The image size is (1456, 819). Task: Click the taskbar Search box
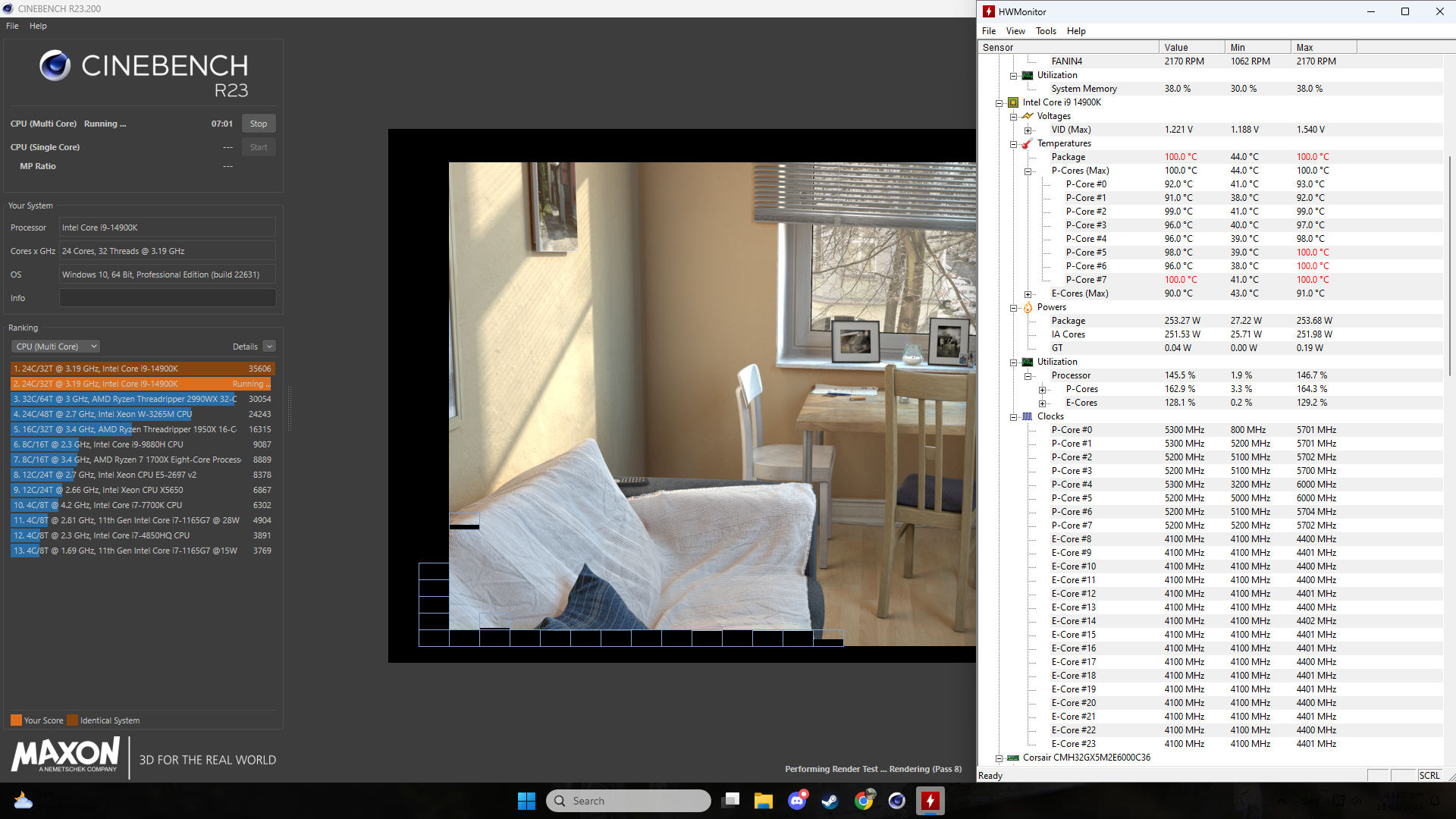(x=629, y=801)
